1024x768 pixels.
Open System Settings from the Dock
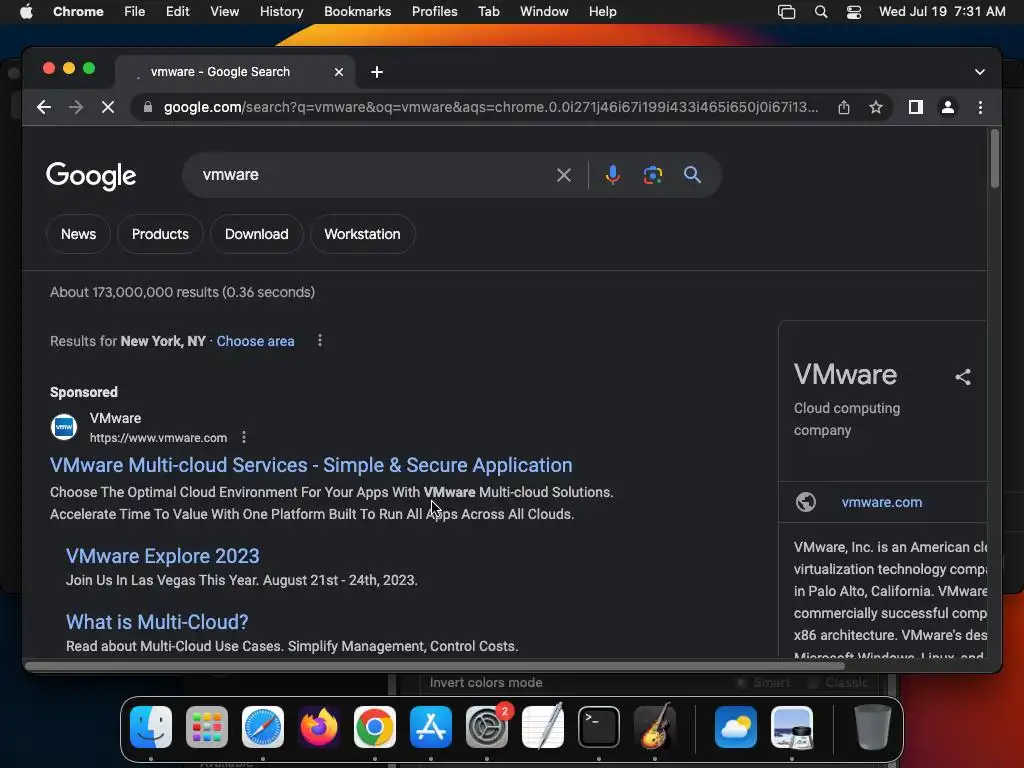coord(487,727)
